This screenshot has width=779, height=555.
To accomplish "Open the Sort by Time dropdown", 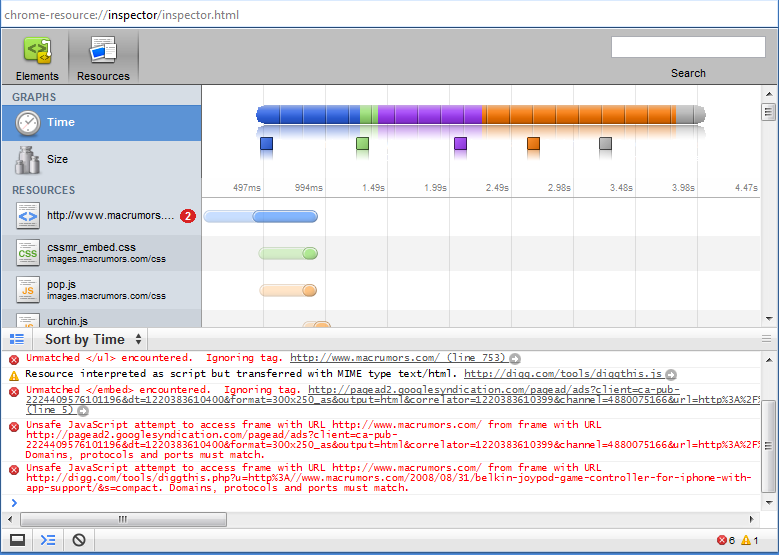I will [92, 339].
